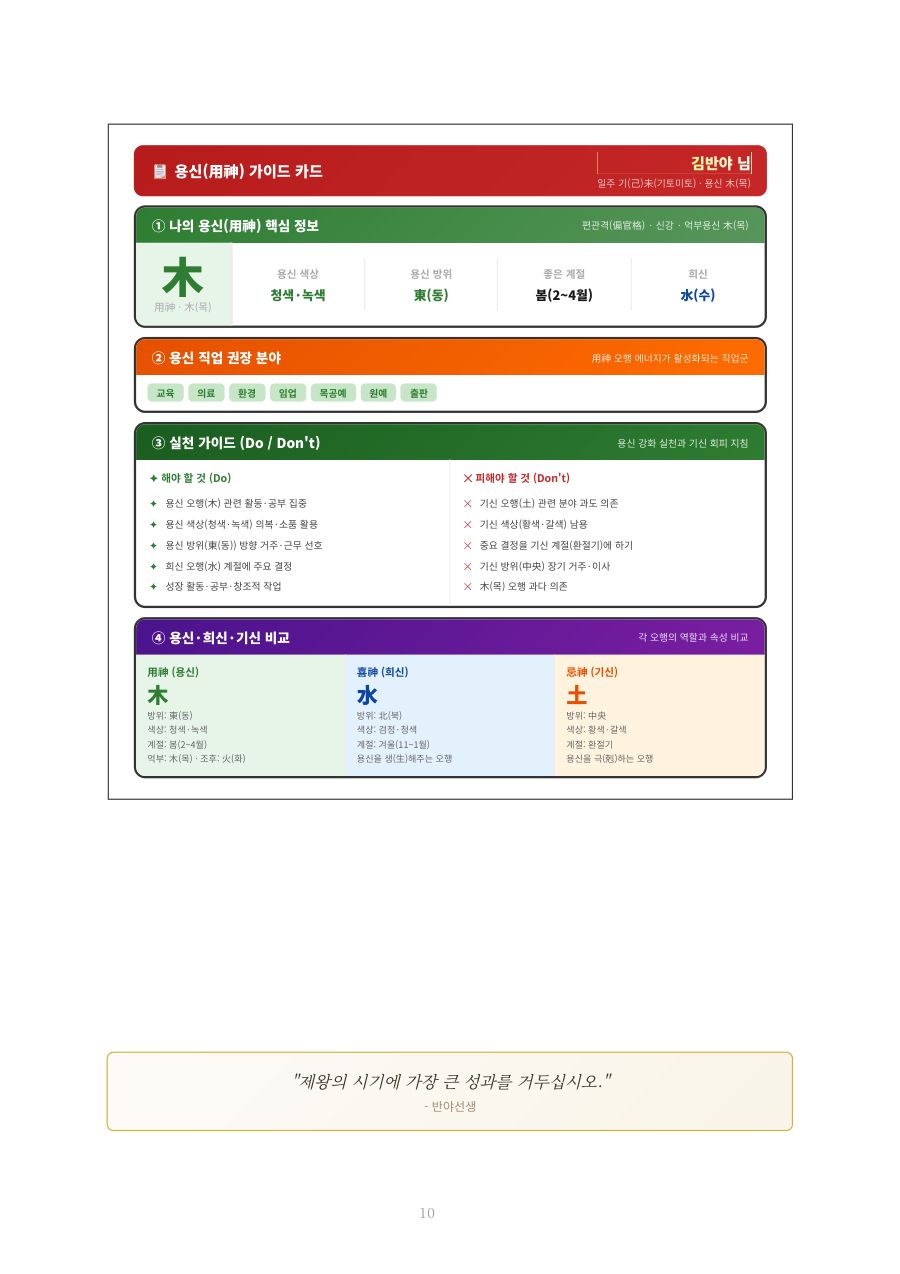This screenshot has height=1274, width=900.
Task: Click the 봄(2~4월) season value
Action: 564,295
